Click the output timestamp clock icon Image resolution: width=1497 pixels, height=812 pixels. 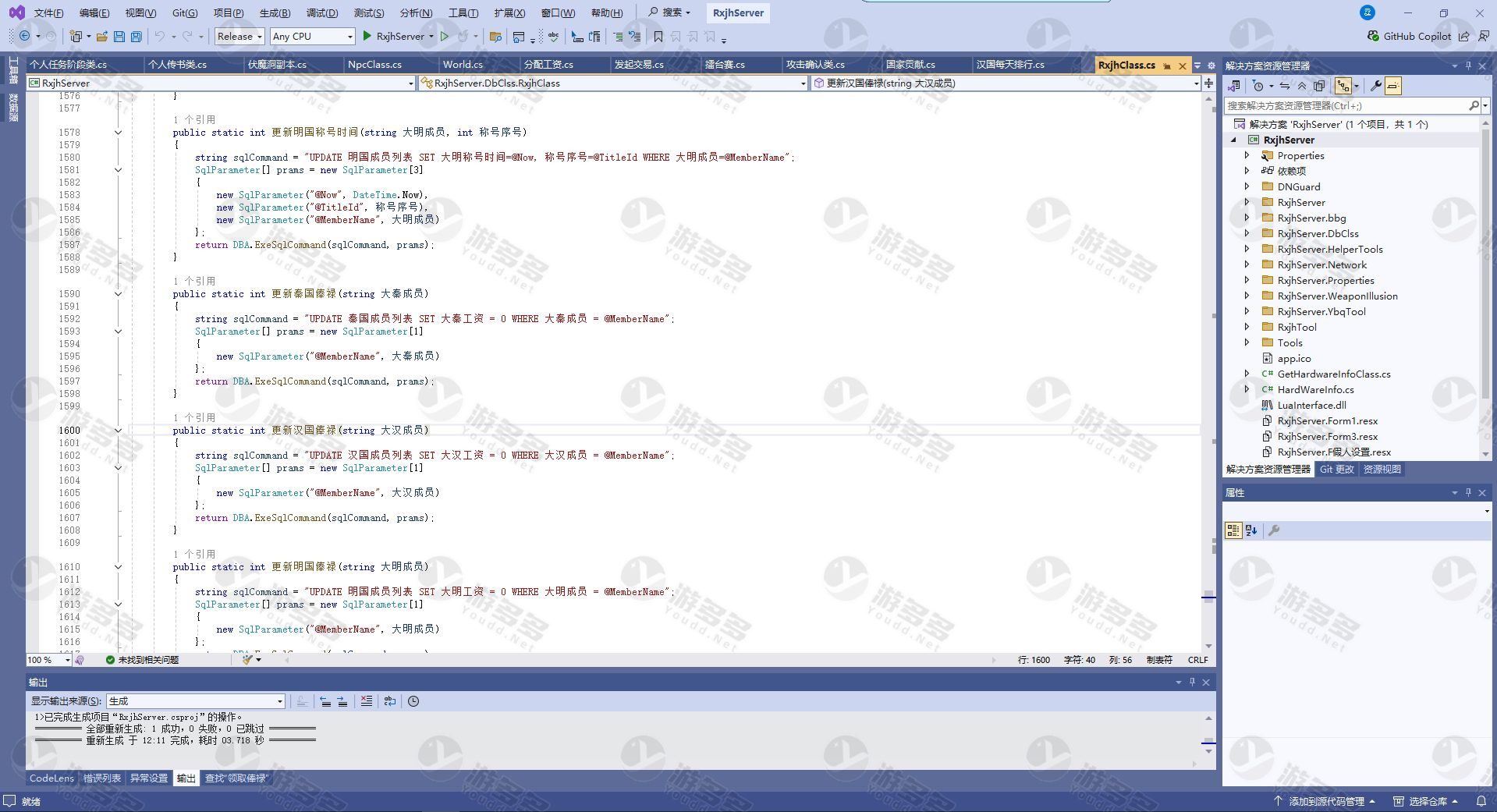pyautogui.click(x=413, y=701)
